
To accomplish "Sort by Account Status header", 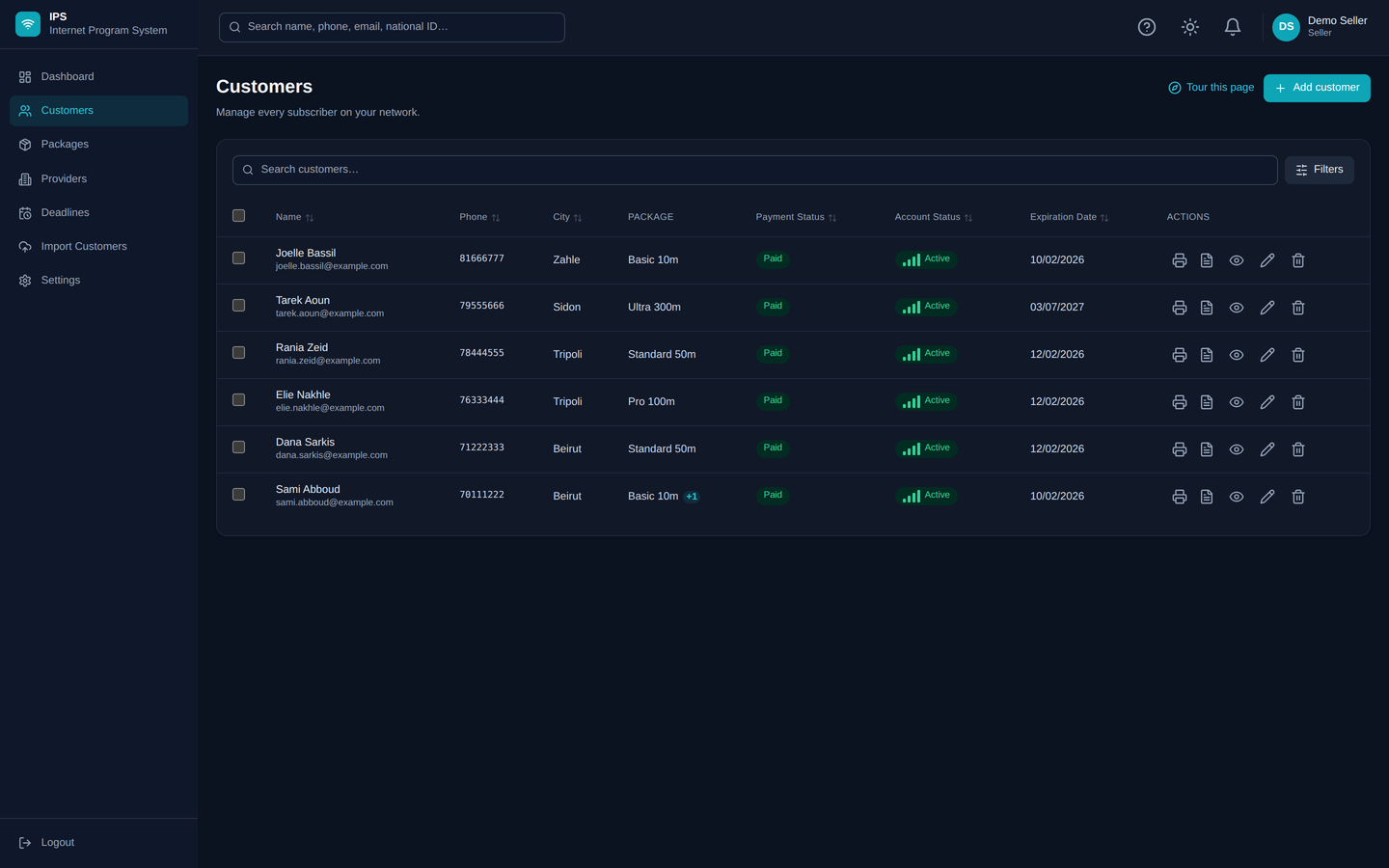I will click(x=934, y=217).
